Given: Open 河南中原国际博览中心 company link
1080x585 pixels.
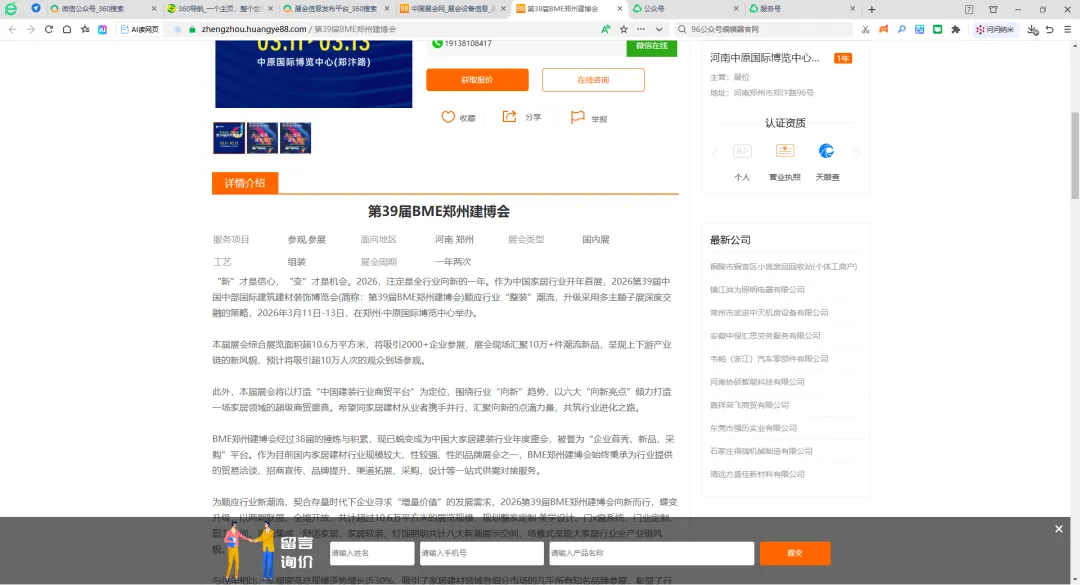Looking at the screenshot, I should click(x=765, y=58).
